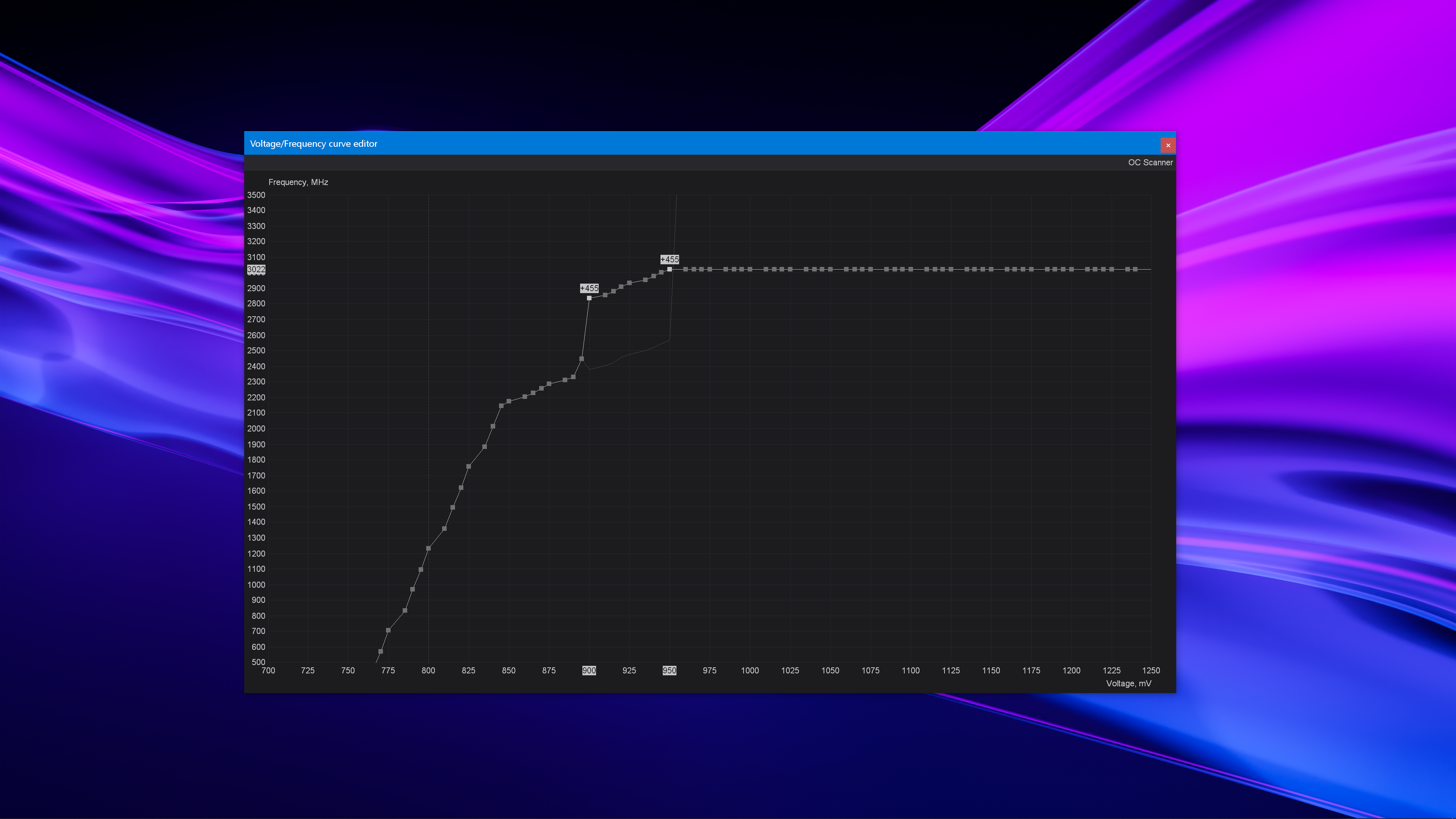The image size is (1456, 819).
Task: Click the curve point at 925 mV
Action: (x=629, y=283)
